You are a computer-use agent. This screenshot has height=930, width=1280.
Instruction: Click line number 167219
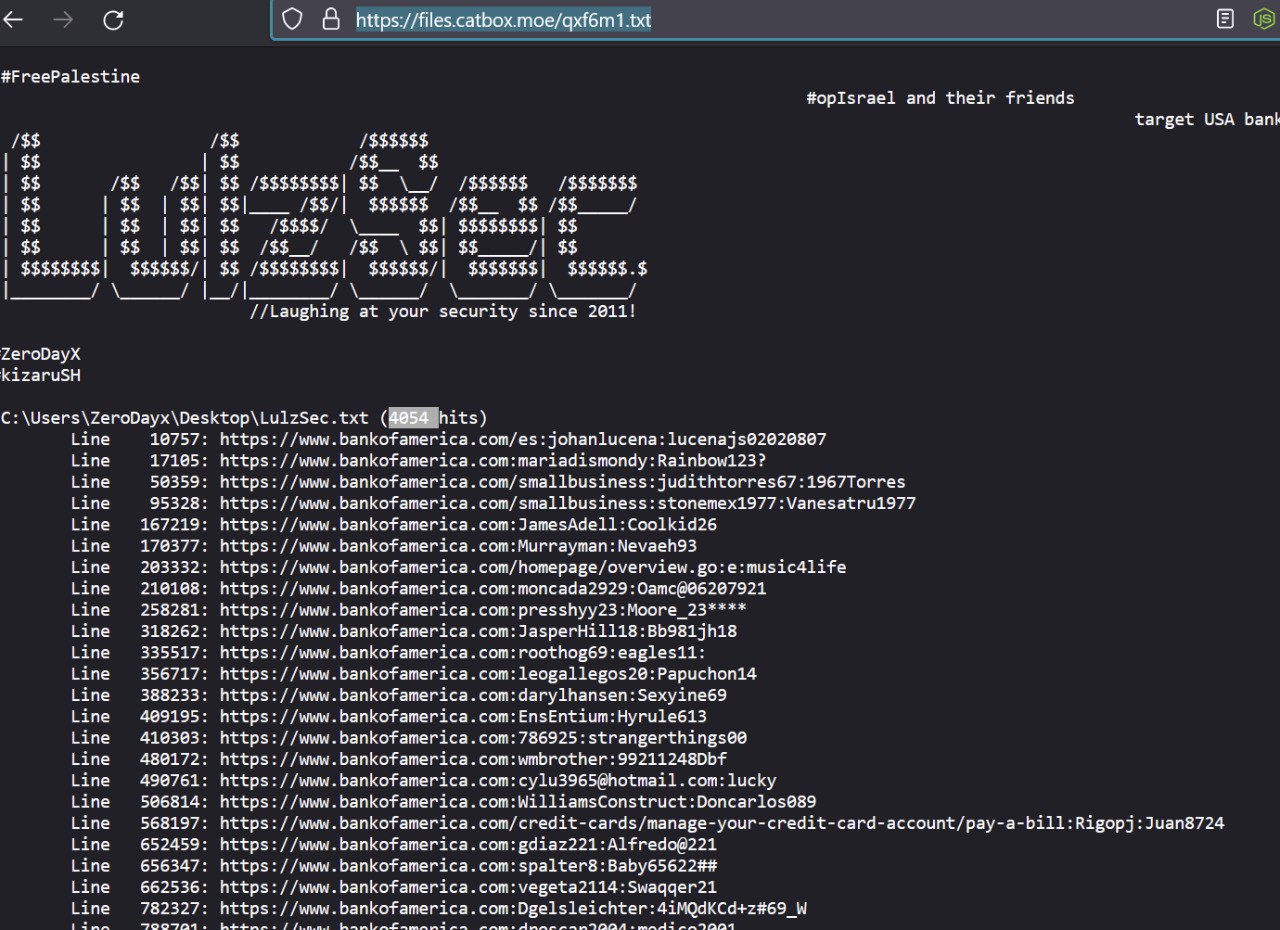[171, 524]
